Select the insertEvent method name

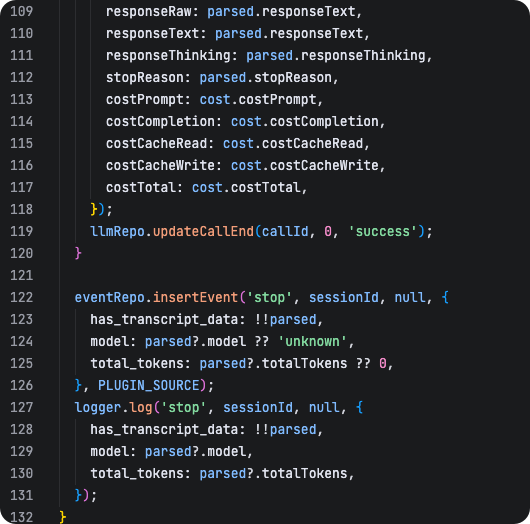[195, 297]
